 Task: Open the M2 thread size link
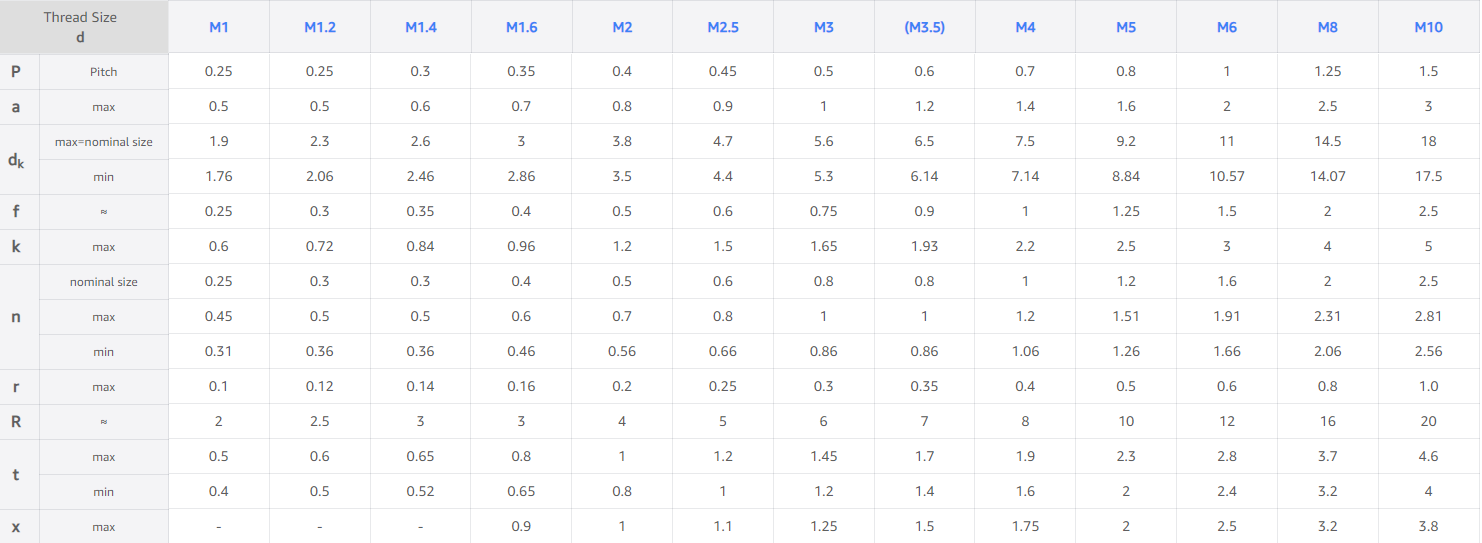(x=622, y=27)
